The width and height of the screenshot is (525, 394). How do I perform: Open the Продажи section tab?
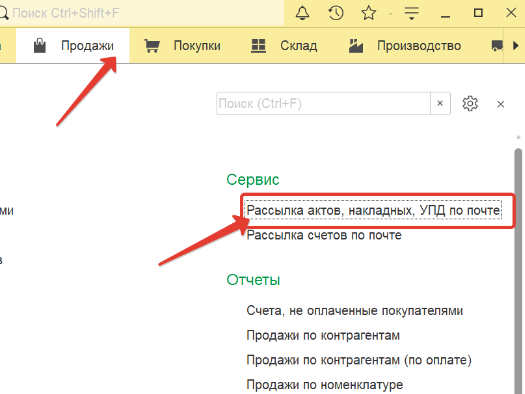pos(72,46)
